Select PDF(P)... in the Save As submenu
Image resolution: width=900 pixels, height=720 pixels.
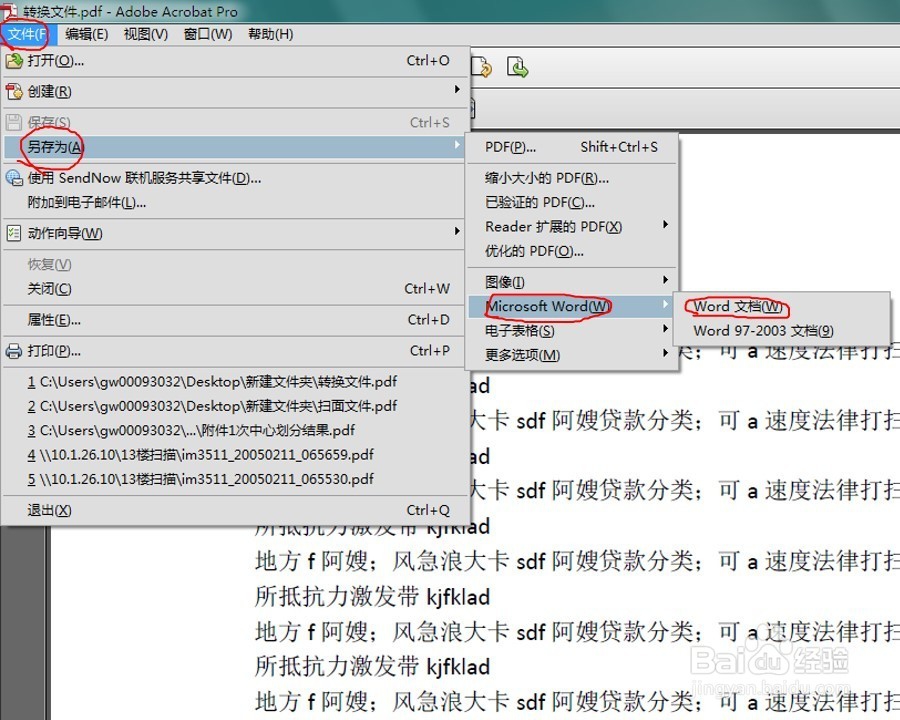(x=572, y=147)
